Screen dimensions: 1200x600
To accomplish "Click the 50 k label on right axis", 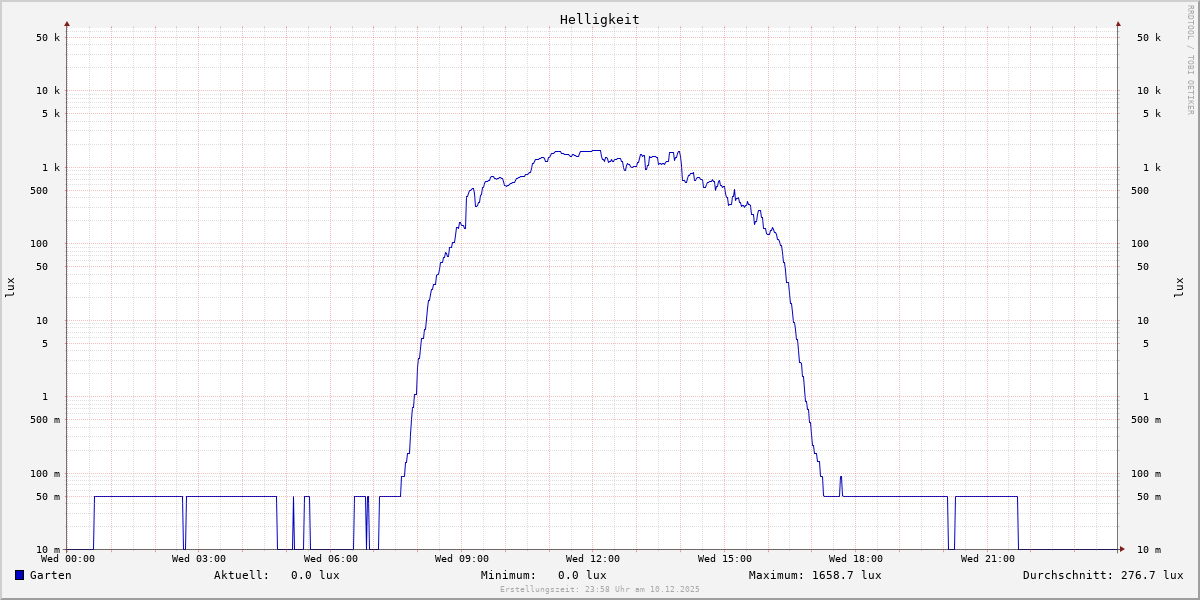I will 1148,38.
